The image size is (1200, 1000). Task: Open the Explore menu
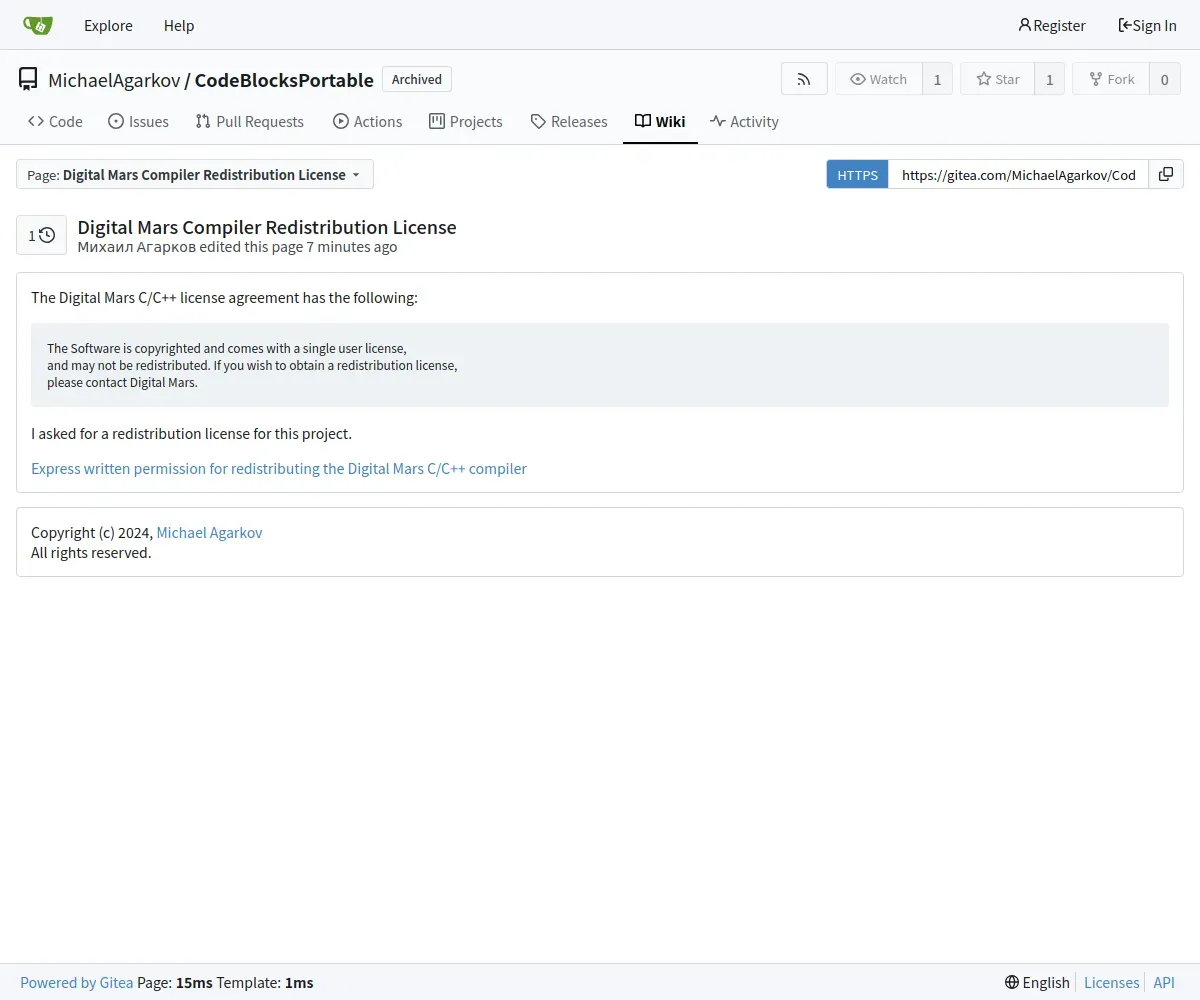(108, 25)
